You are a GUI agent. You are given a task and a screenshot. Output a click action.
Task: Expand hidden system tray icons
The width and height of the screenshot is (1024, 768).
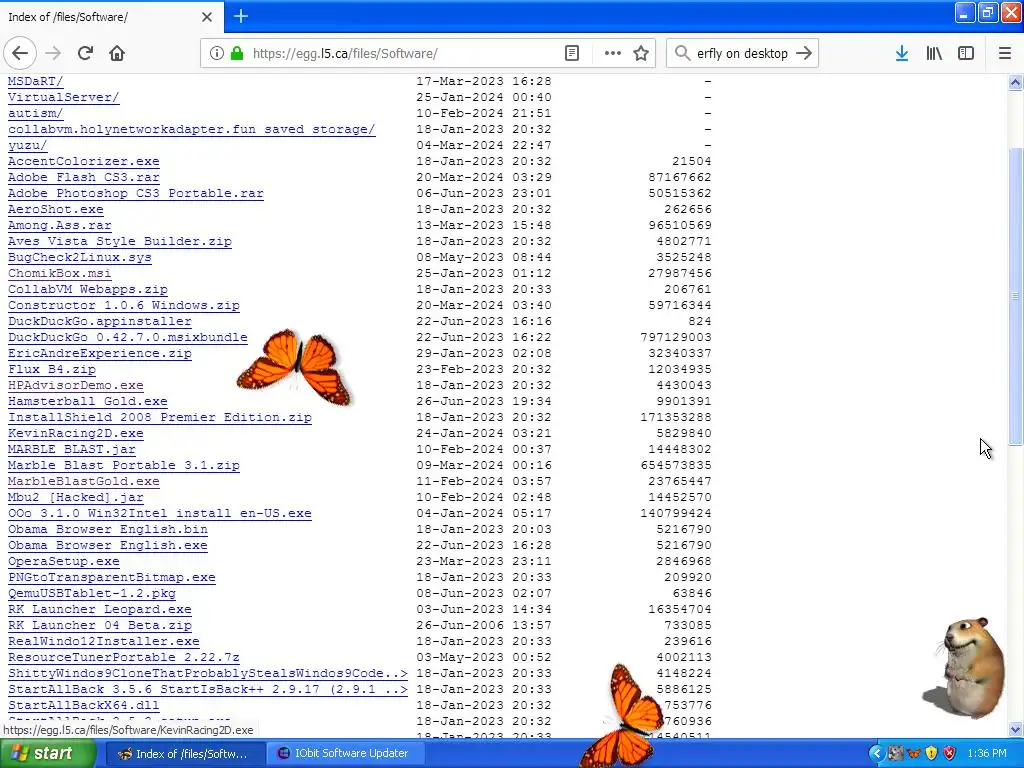(x=876, y=754)
